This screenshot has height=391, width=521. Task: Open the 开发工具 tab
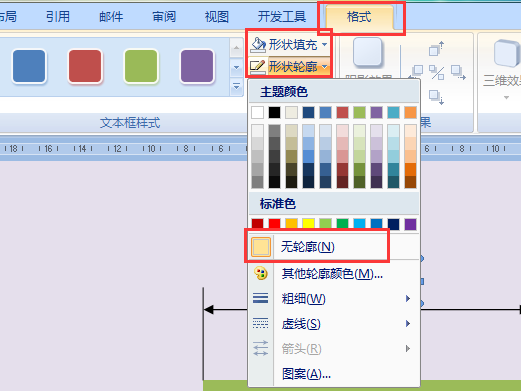coord(282,16)
